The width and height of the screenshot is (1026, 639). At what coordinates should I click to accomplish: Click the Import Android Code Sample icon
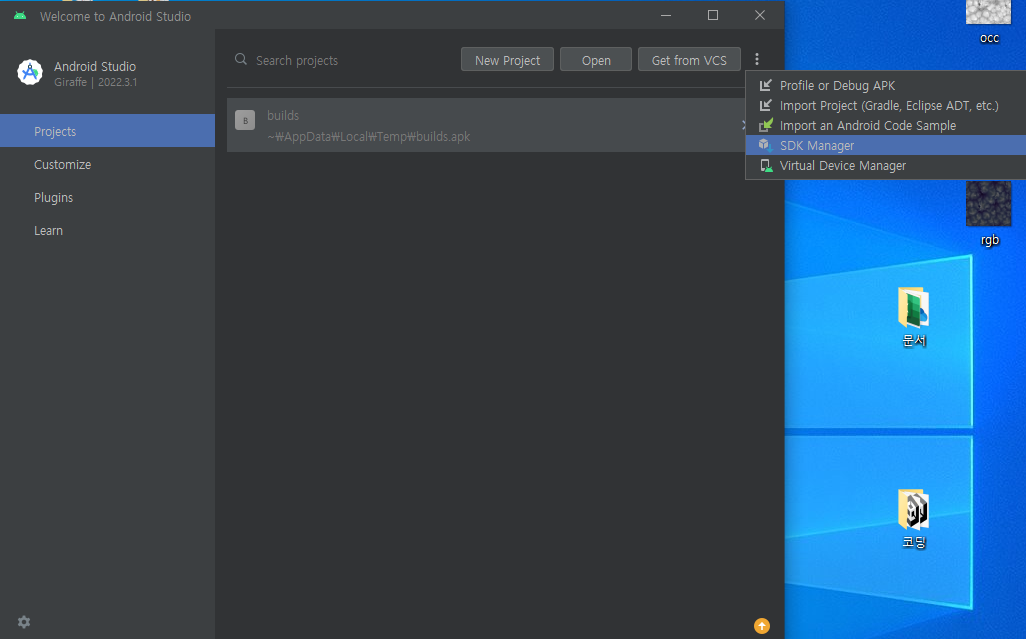pyautogui.click(x=766, y=125)
